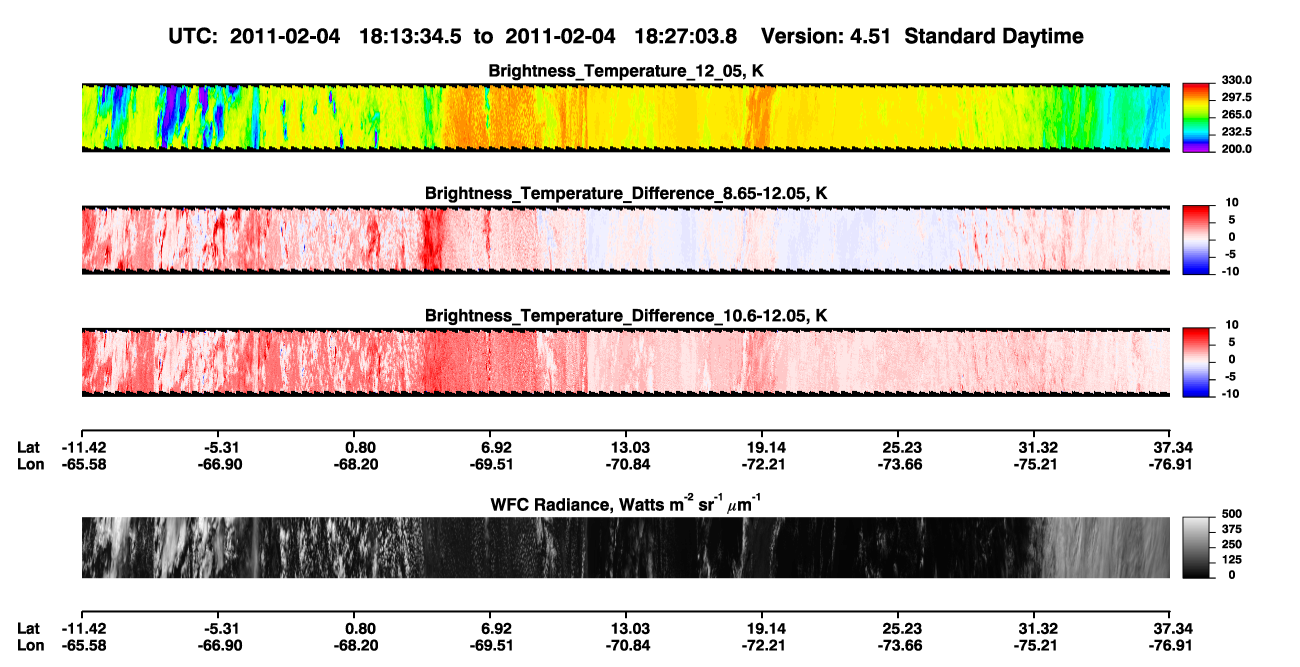Click the Brightness_Temperature_Difference_8.65-12.05, K panel title
This screenshot has width=1300, height=667.
[626, 193]
